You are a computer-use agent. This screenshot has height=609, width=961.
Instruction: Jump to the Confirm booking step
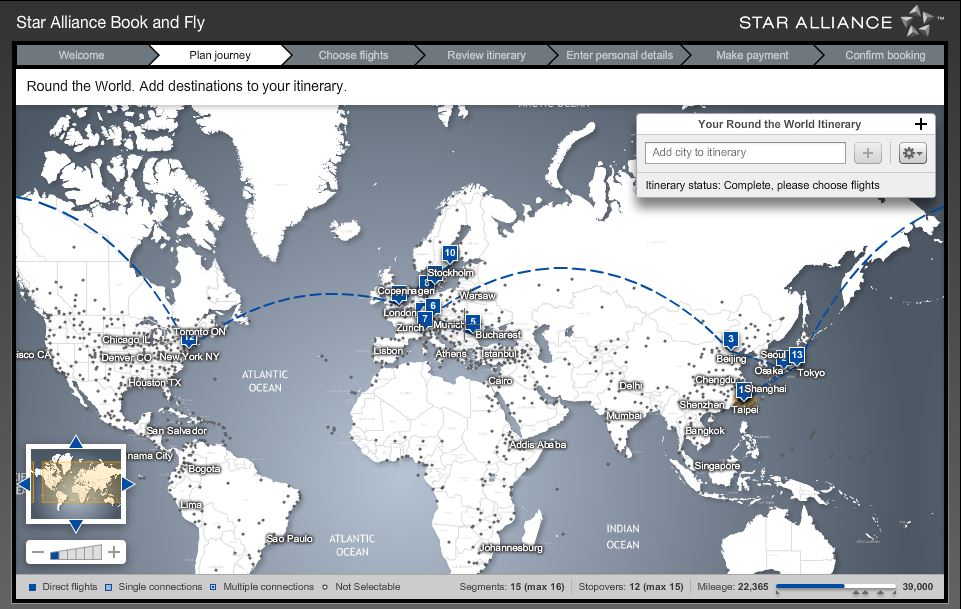885,55
